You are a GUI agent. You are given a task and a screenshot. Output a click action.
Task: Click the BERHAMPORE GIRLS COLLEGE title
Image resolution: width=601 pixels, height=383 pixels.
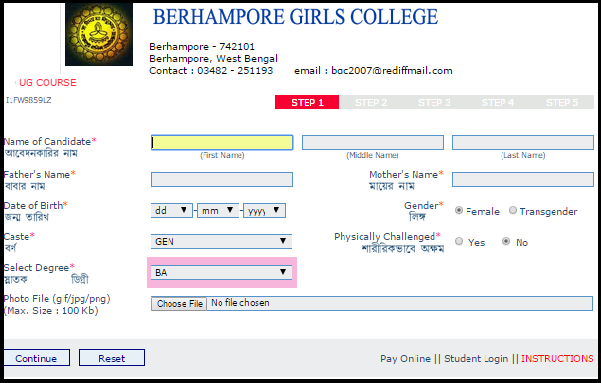(x=295, y=17)
